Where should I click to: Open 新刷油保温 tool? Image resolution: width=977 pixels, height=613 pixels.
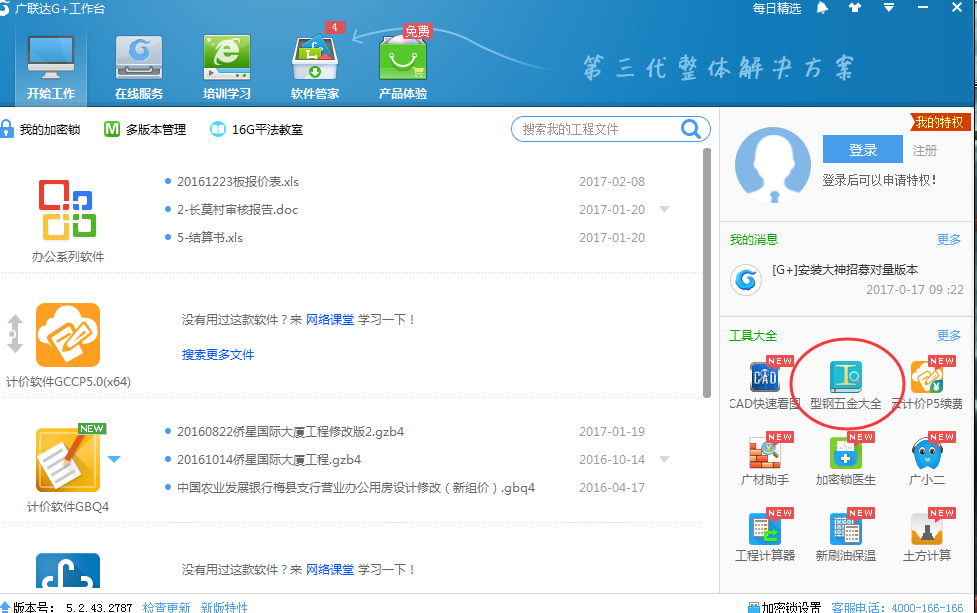[846, 536]
